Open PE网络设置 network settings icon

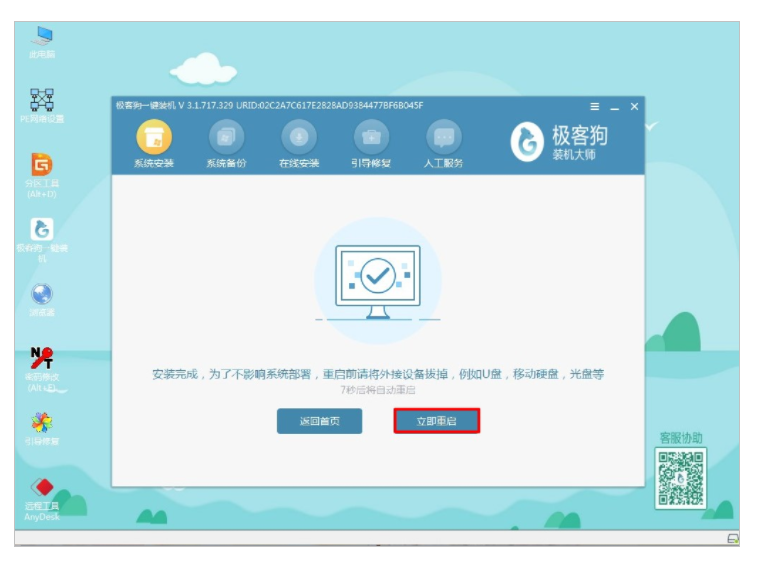(x=42, y=102)
